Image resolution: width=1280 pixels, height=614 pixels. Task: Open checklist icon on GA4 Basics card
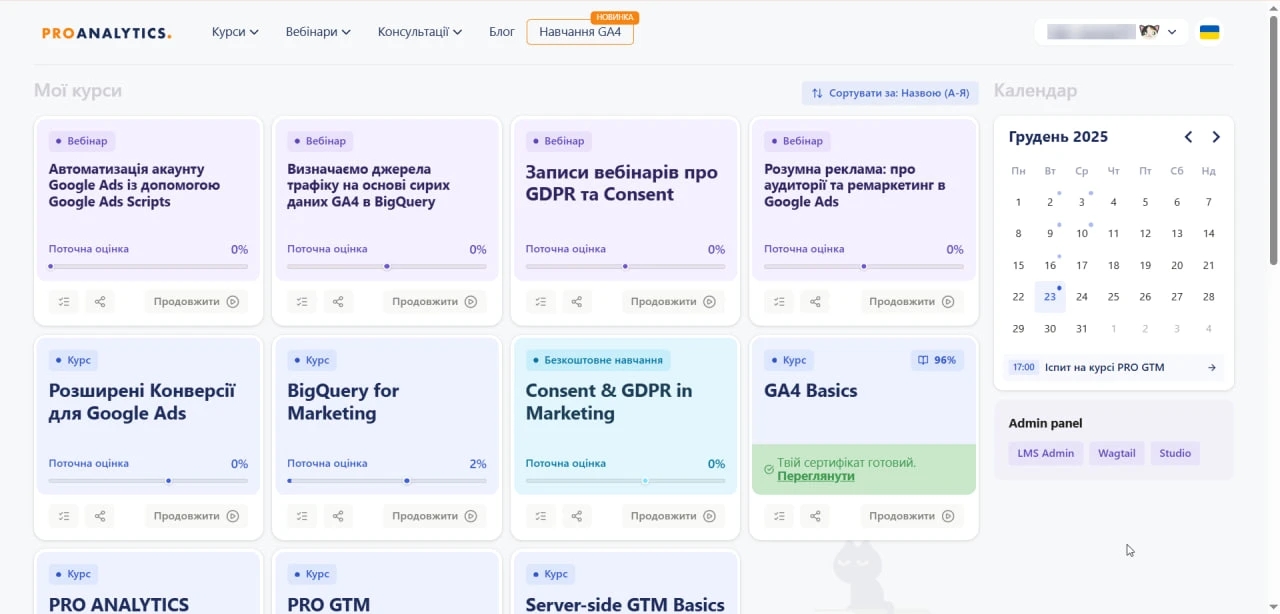pyautogui.click(x=779, y=516)
